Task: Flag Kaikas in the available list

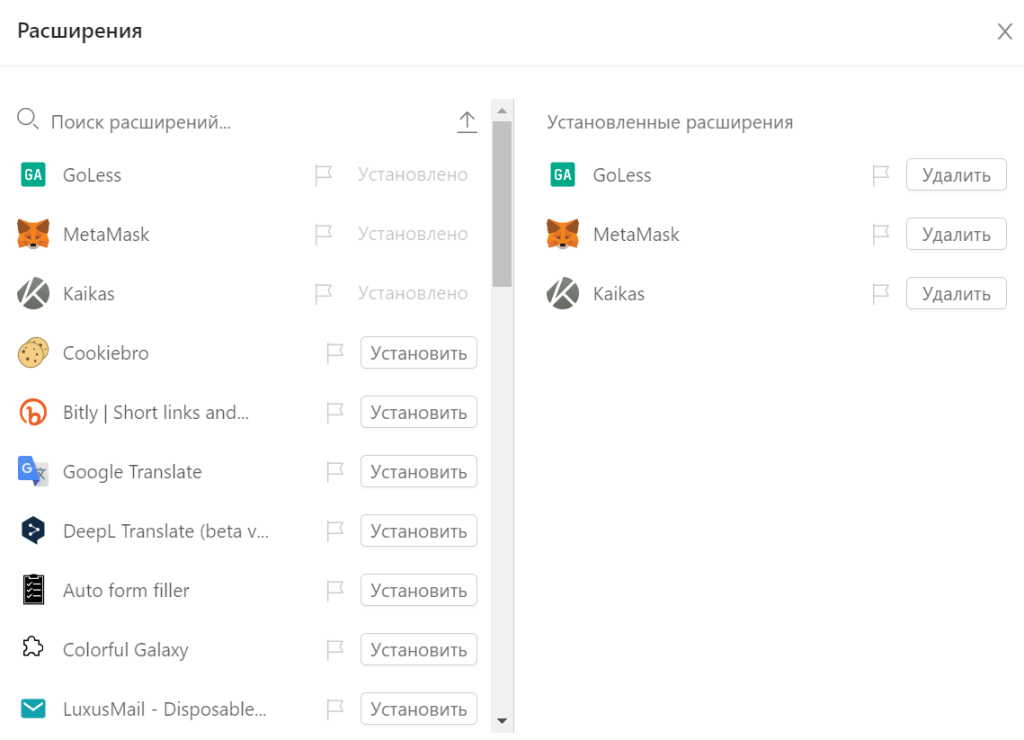Action: coord(323,293)
